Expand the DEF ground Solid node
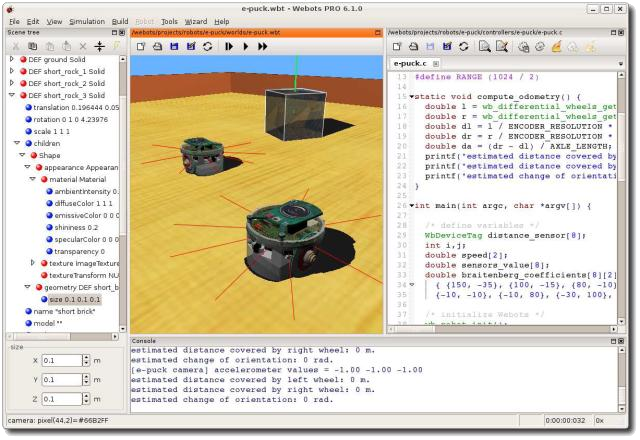Image resolution: width=640 pixels, height=440 pixels. click(11, 60)
